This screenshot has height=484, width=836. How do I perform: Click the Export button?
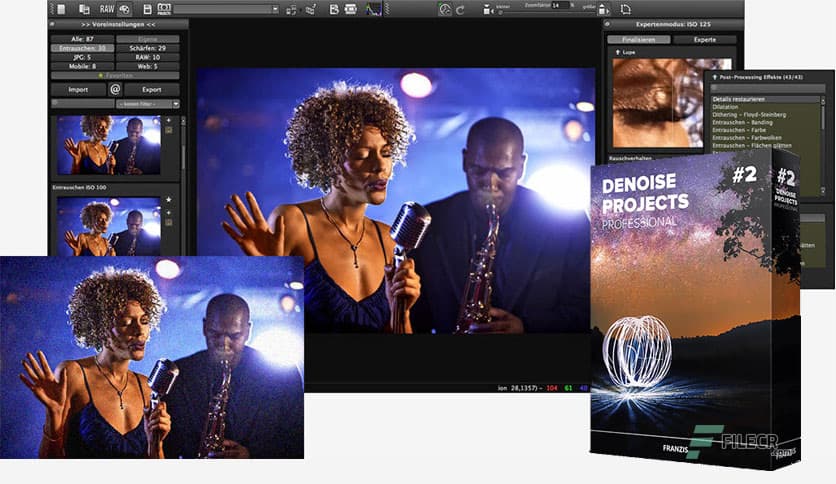pyautogui.click(x=152, y=90)
